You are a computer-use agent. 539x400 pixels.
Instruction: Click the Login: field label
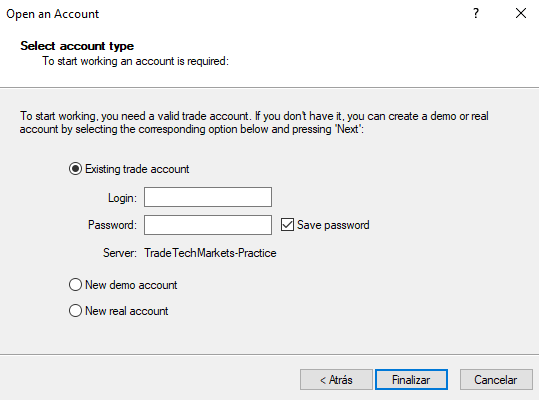tap(122, 198)
